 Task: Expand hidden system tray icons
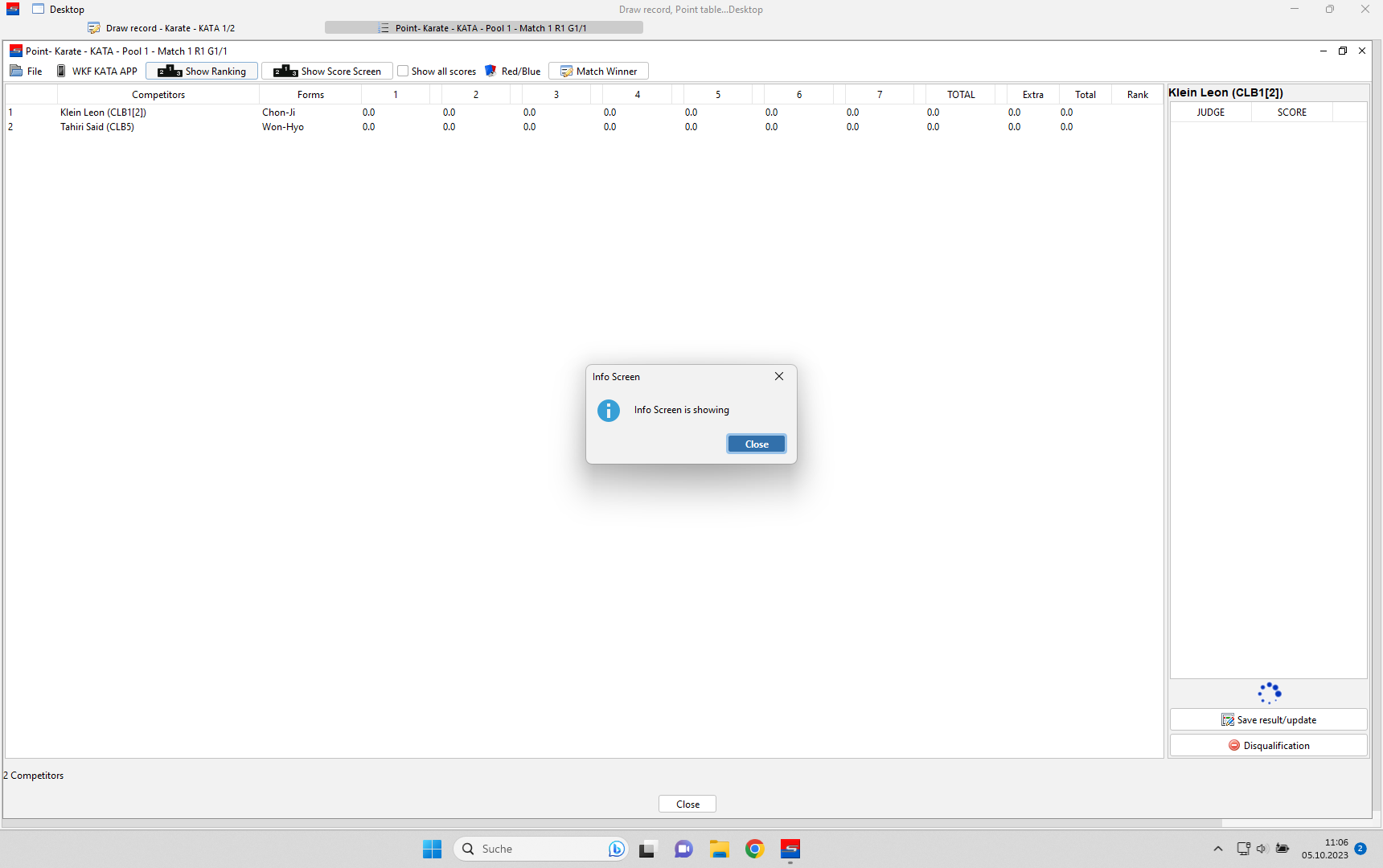click(1217, 849)
